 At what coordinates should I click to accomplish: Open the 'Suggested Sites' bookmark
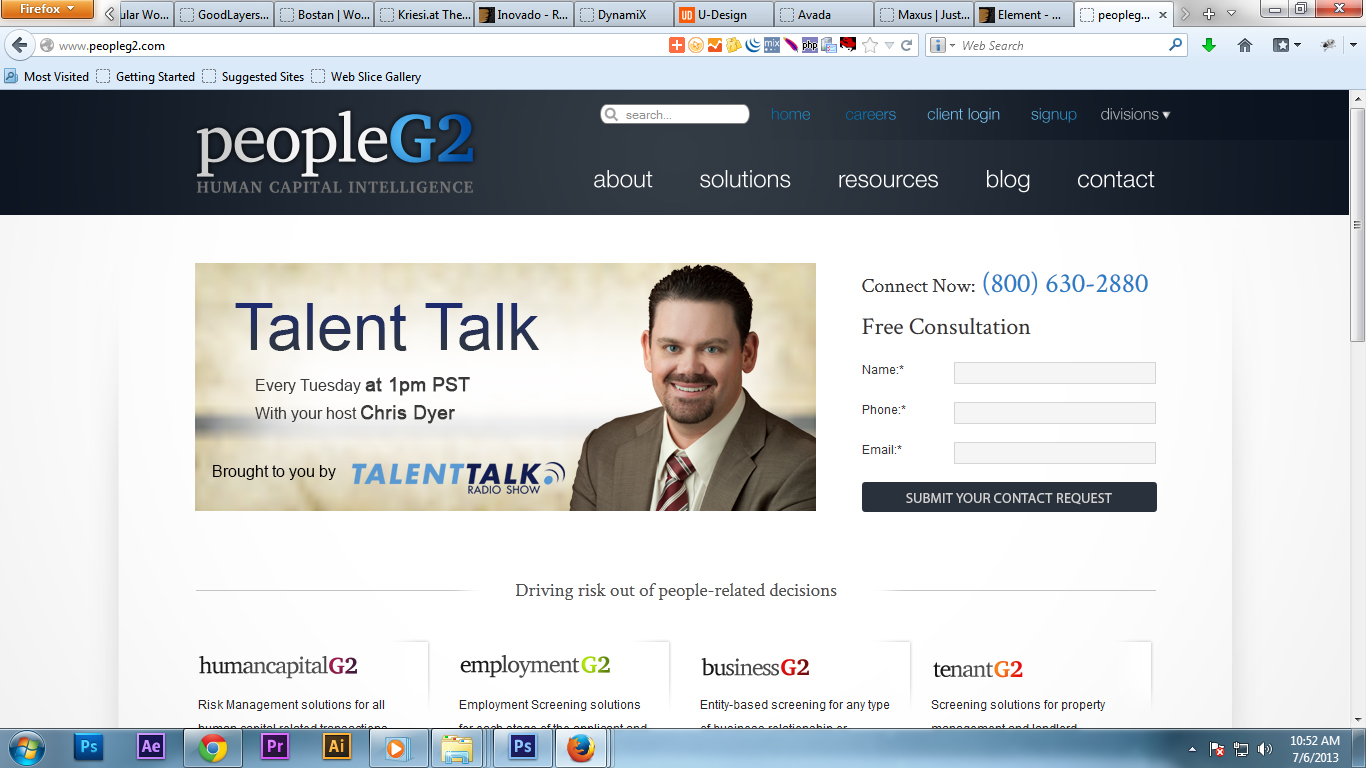coord(253,76)
